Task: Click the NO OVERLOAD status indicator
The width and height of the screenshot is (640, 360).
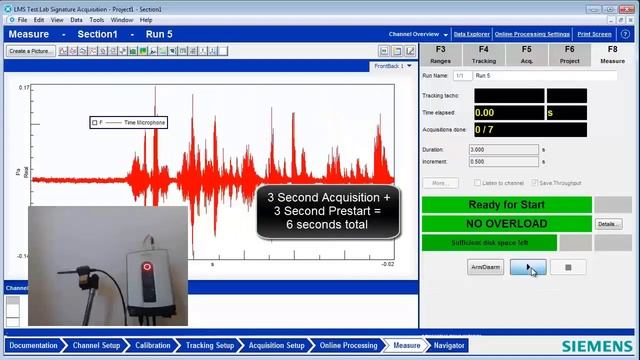Action: coord(507,224)
